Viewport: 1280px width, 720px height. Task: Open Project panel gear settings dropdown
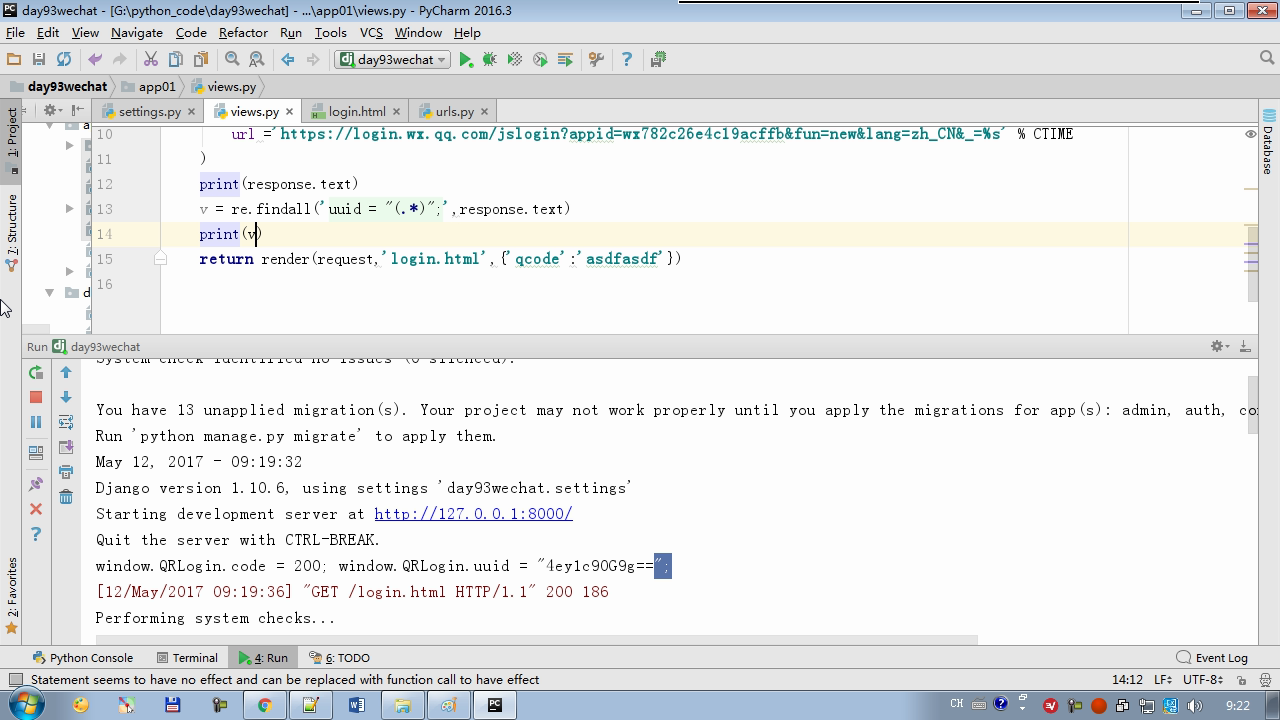tap(51, 111)
